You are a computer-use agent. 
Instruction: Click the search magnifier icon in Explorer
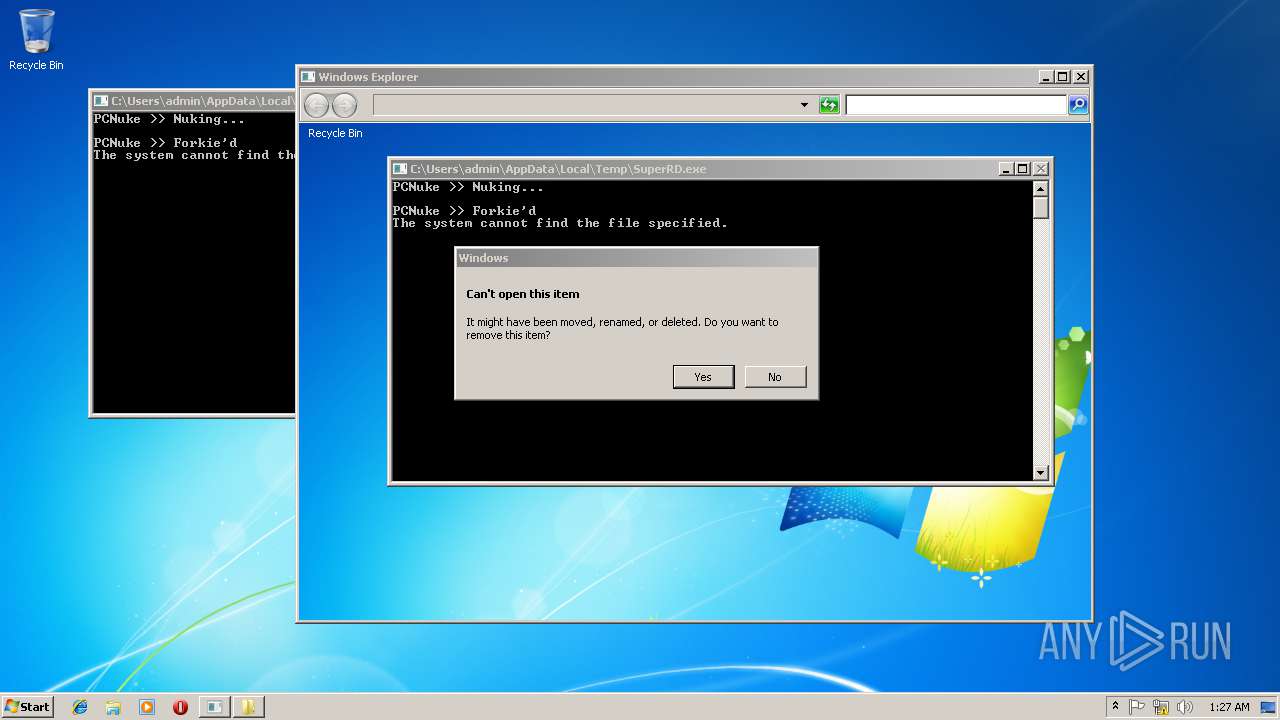click(1078, 105)
